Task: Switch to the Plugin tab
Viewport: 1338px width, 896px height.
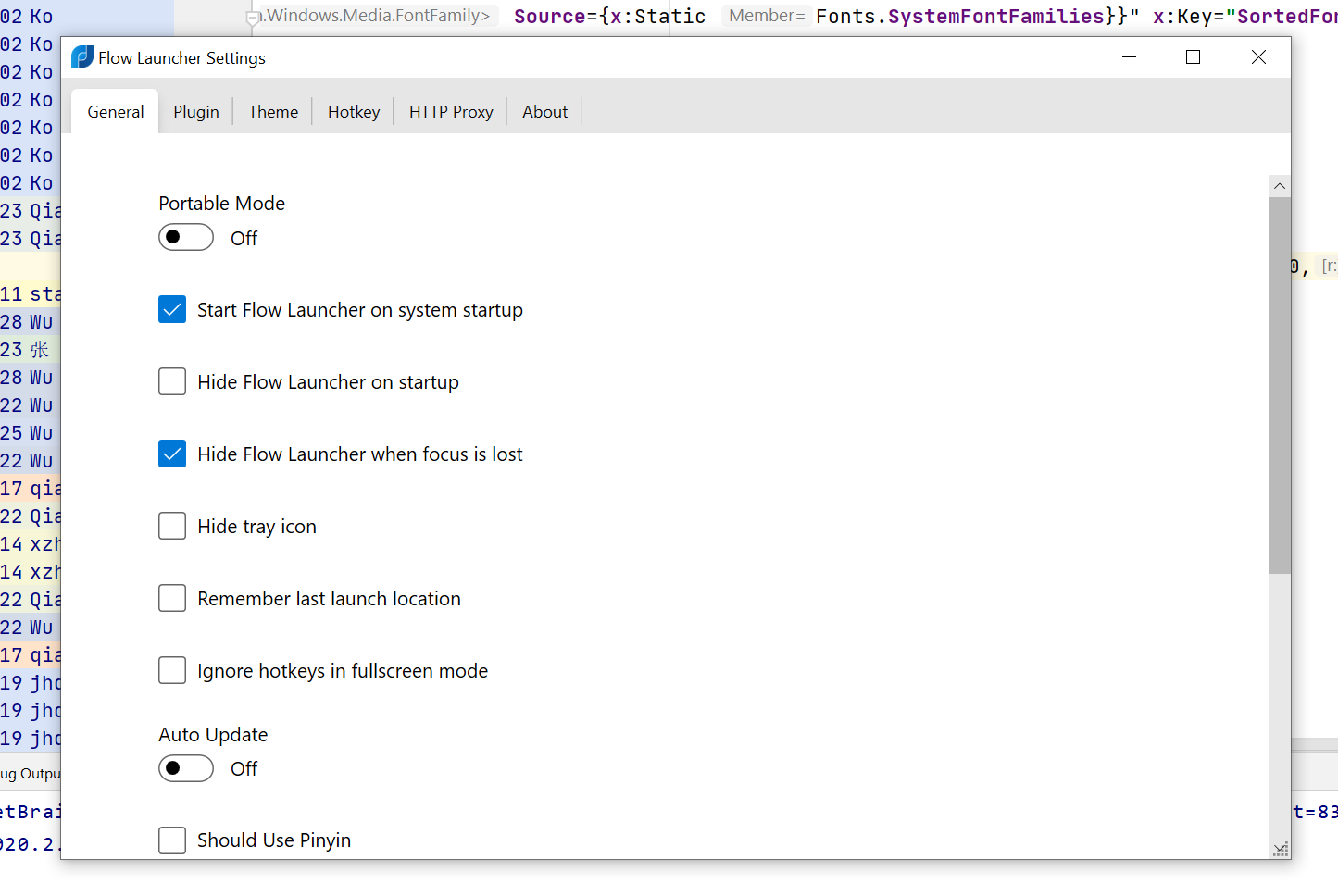Action: click(x=196, y=112)
